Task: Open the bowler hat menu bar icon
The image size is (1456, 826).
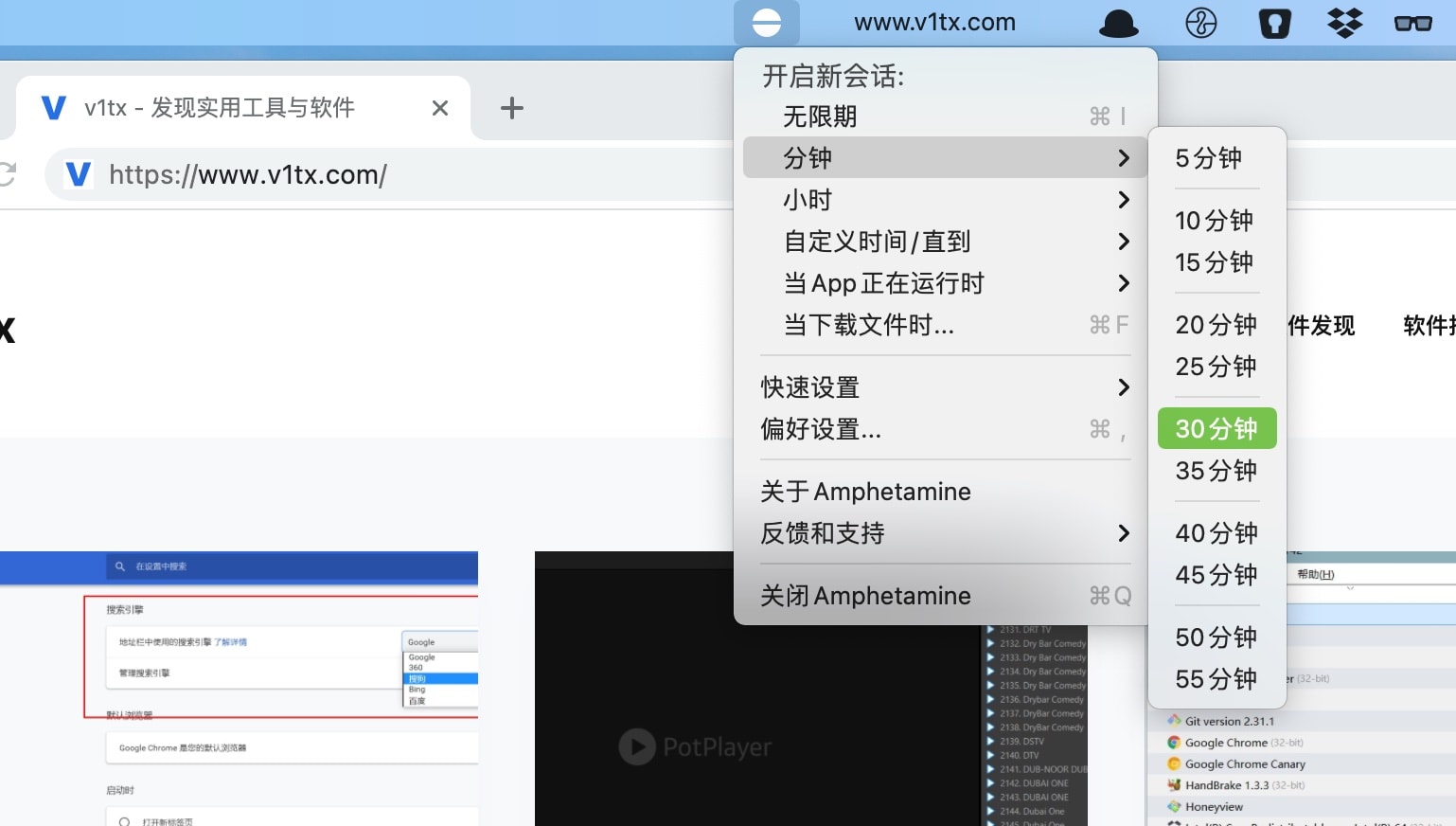Action: coord(1119,24)
